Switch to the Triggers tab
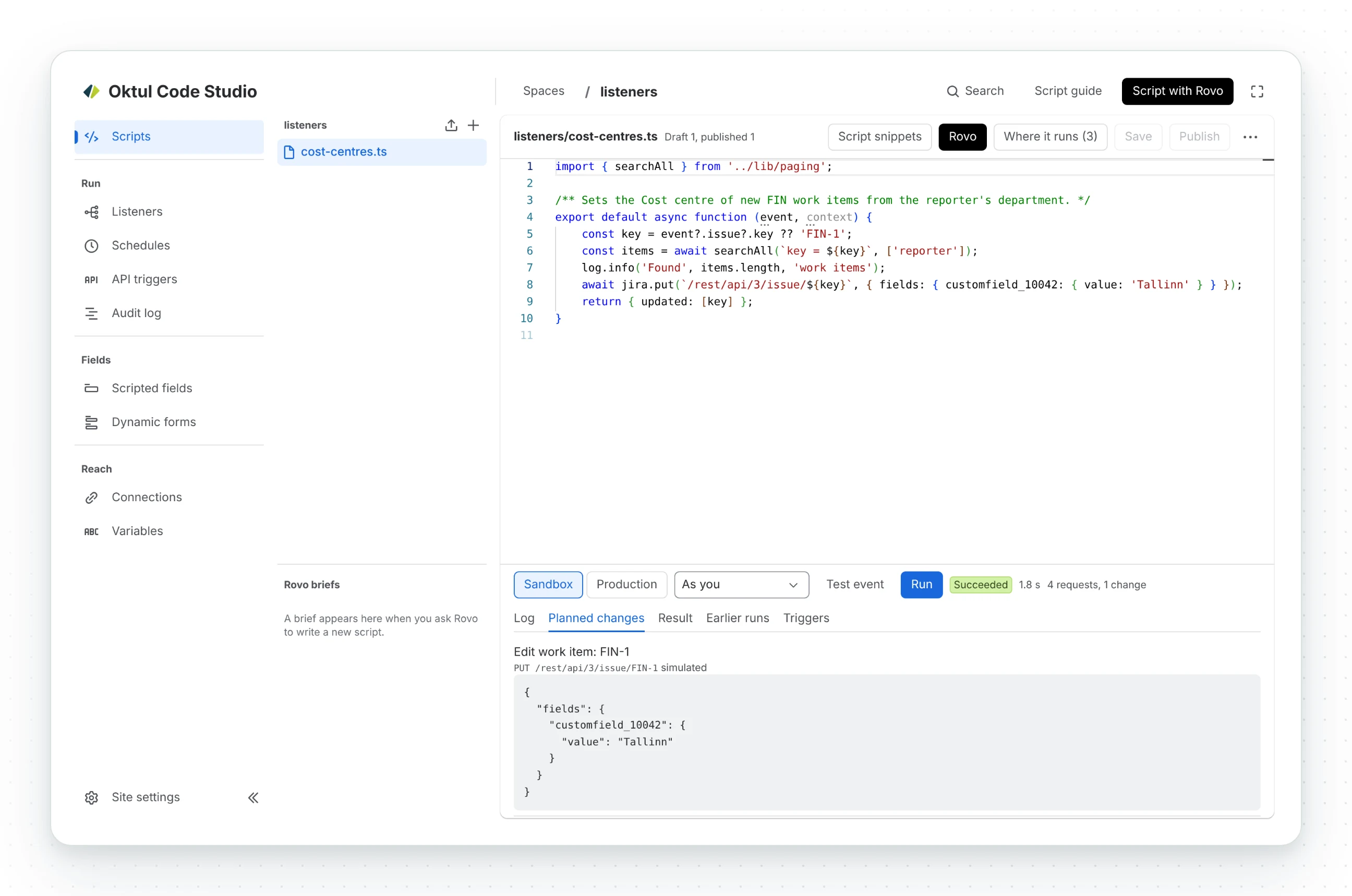 806,619
